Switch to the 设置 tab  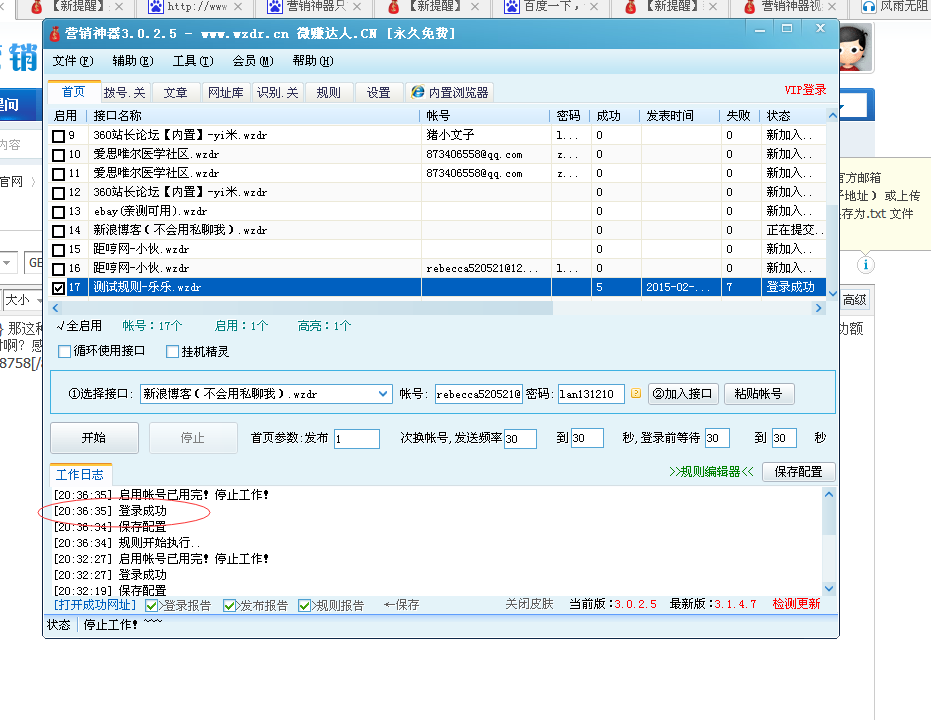(380, 91)
